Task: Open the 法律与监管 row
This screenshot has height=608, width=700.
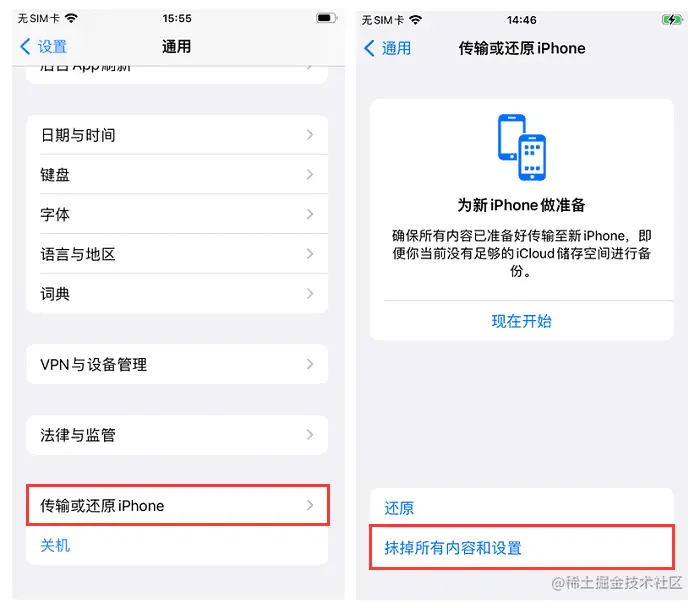Action: click(x=177, y=435)
